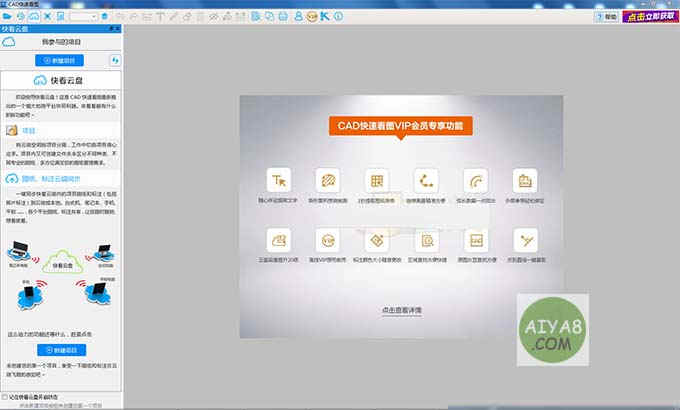The image size is (680, 410).
Task: Select the greyed T text tool icon
Action: 160,17
